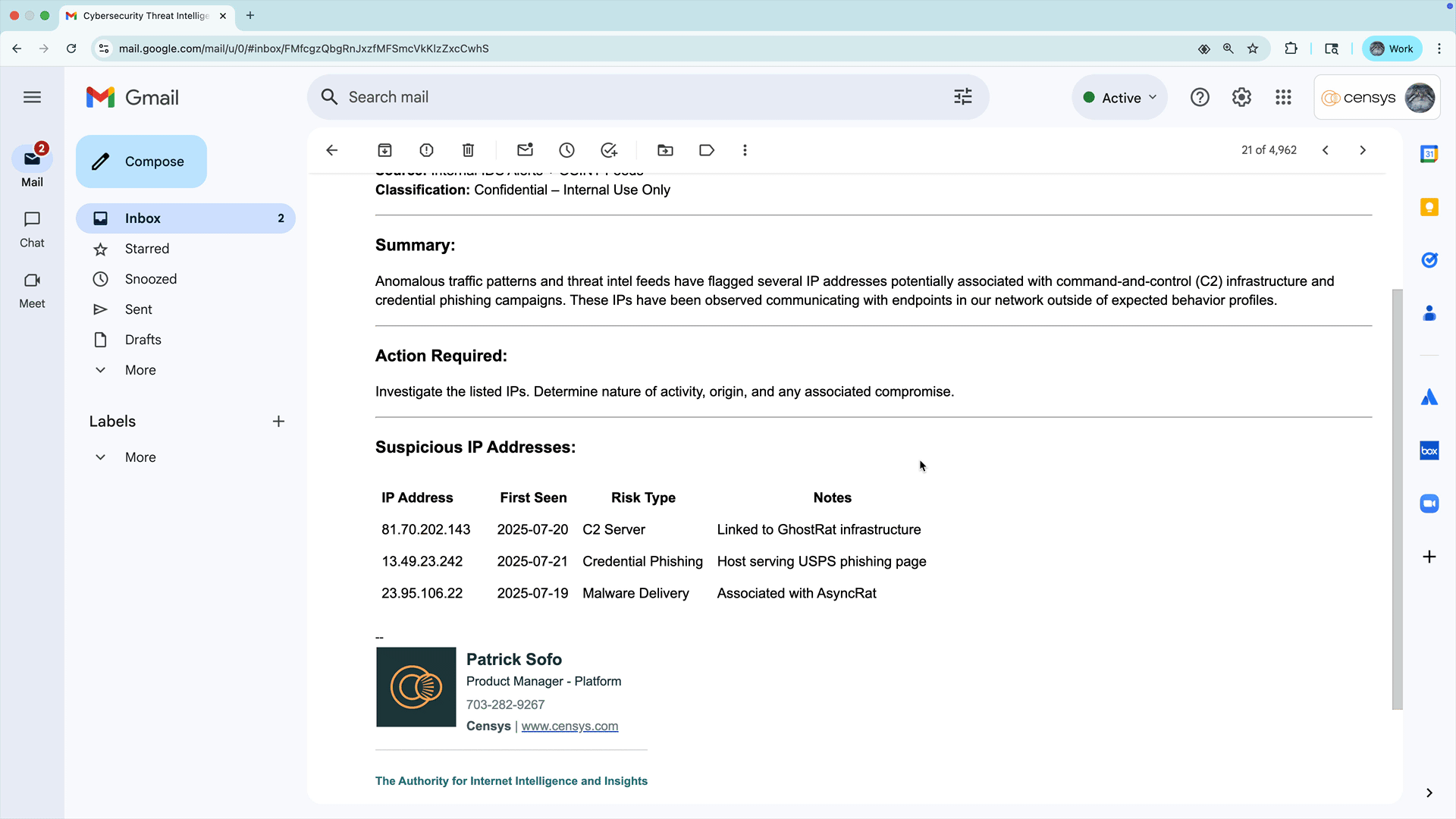The width and height of the screenshot is (1456, 819).
Task: Star the page with bookmark icon
Action: click(x=1253, y=49)
